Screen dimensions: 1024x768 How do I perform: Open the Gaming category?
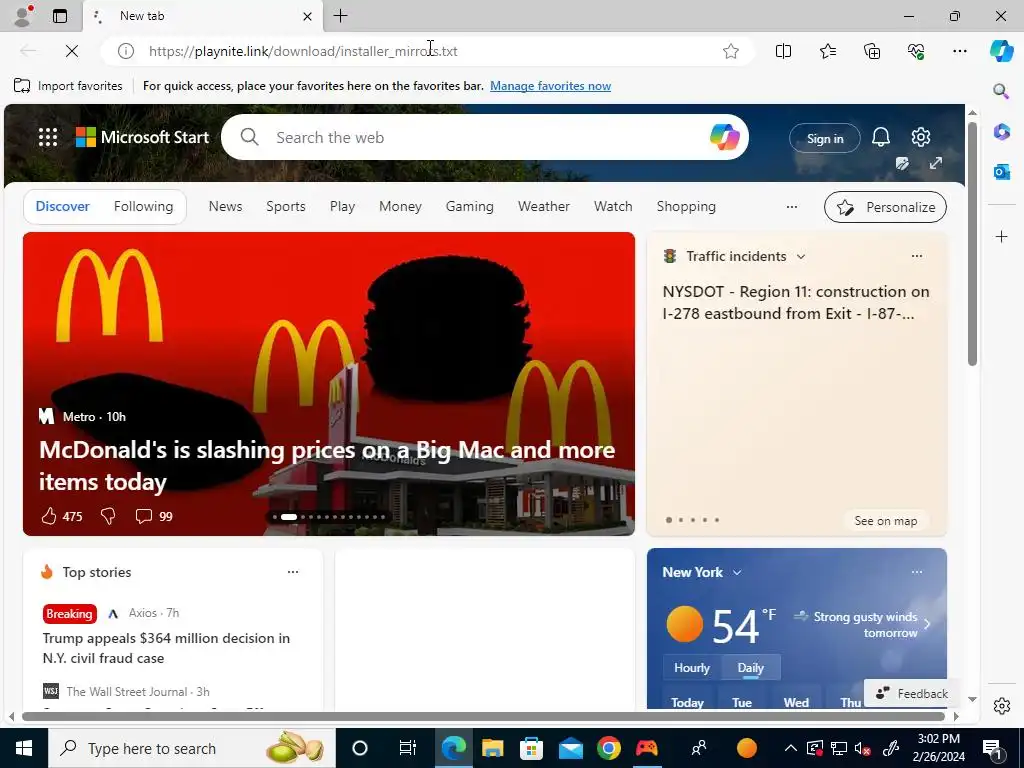470,206
